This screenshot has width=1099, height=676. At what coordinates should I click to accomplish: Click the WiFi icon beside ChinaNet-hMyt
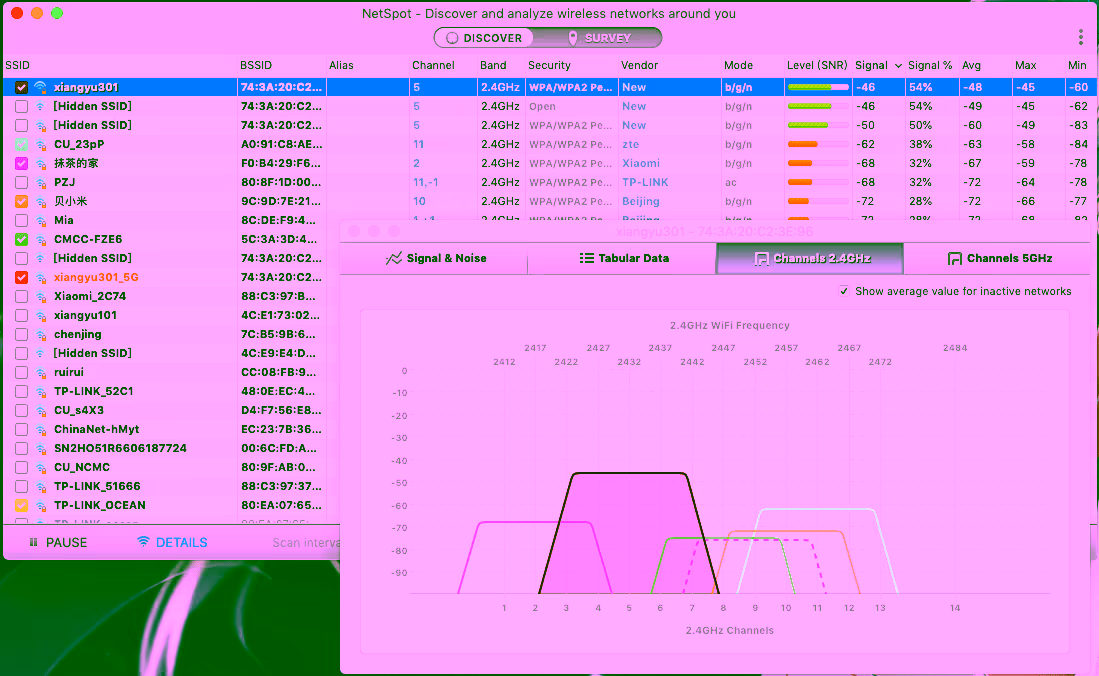(x=41, y=429)
